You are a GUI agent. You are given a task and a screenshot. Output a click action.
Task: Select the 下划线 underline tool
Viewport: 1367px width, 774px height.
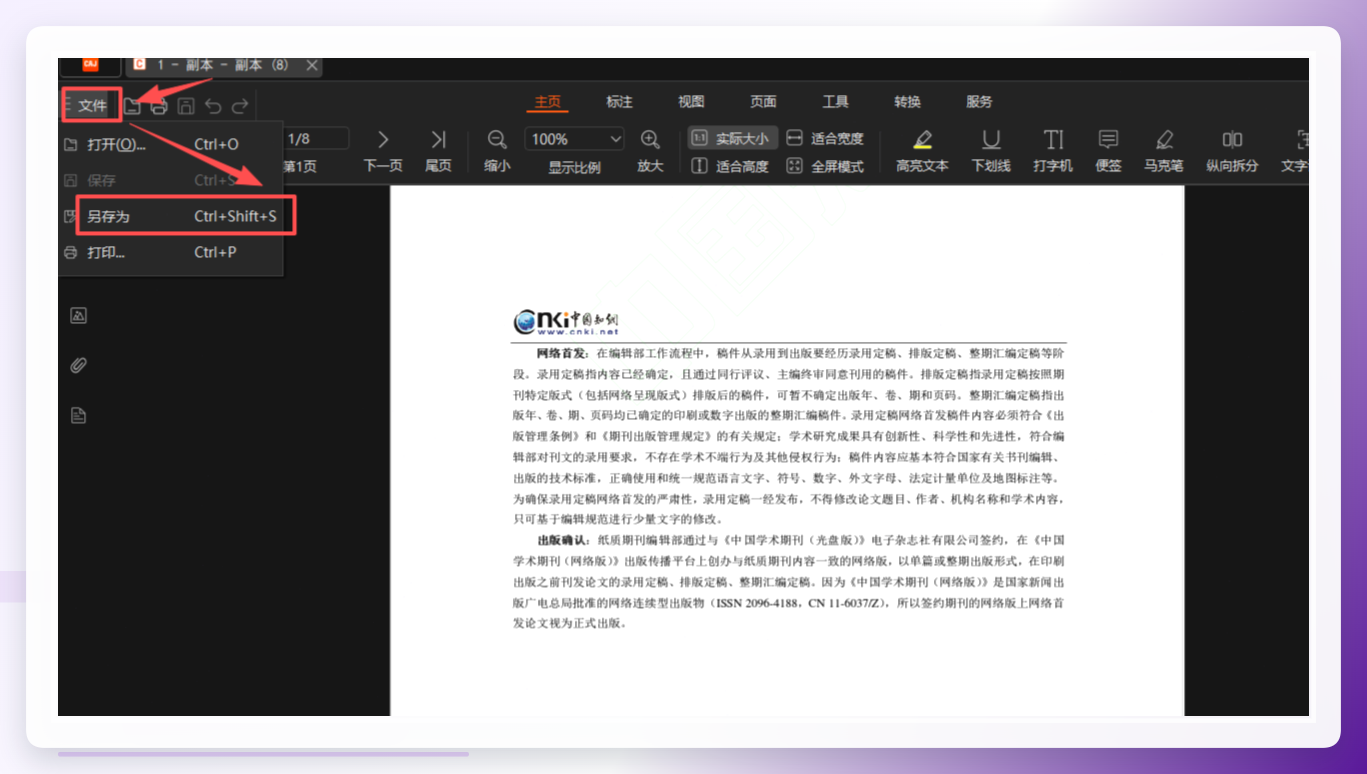coord(991,151)
